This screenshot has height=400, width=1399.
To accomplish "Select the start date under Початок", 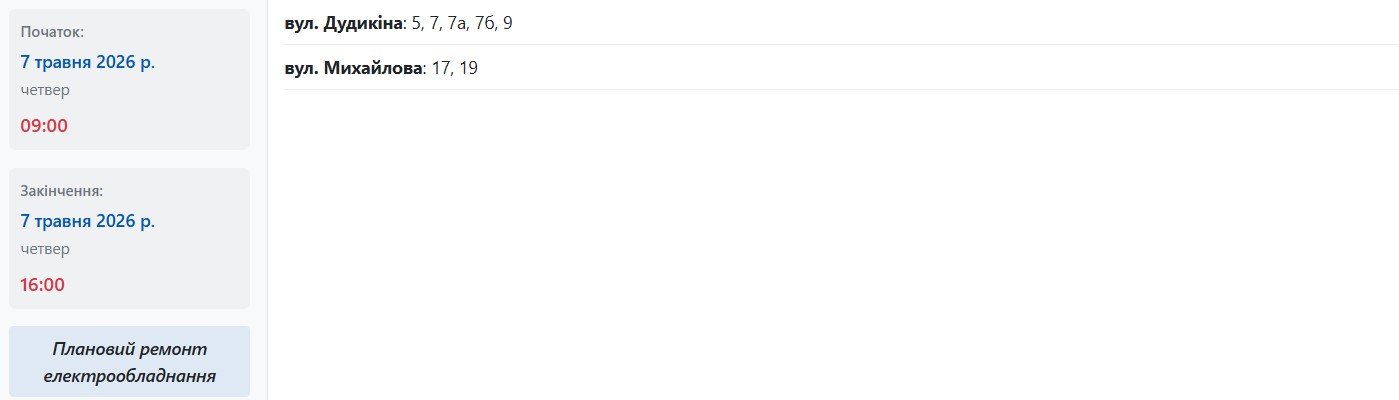I will coord(88,62).
